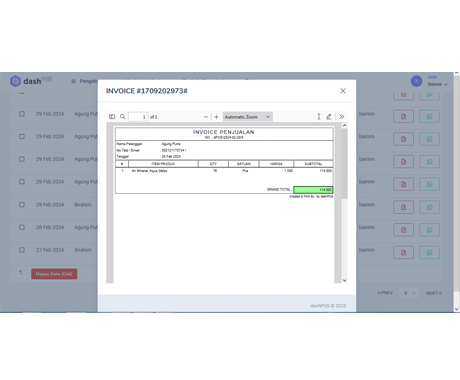The width and height of the screenshot is (460, 380).
Task: Close the invoice modal with X
Action: click(x=343, y=91)
